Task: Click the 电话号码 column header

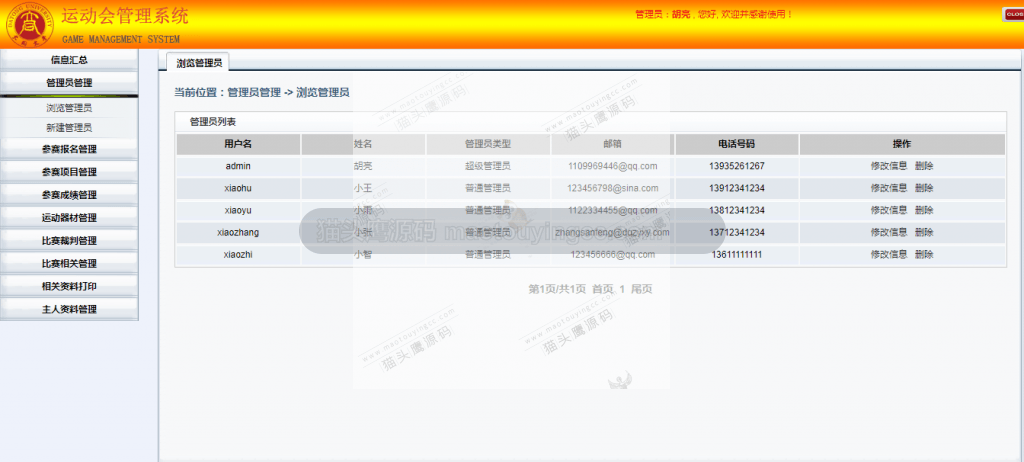Action: pos(737,144)
